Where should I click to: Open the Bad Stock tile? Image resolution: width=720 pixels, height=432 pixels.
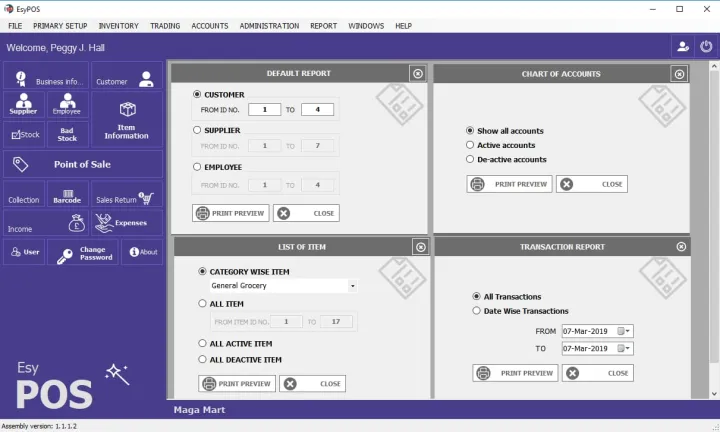68,135
